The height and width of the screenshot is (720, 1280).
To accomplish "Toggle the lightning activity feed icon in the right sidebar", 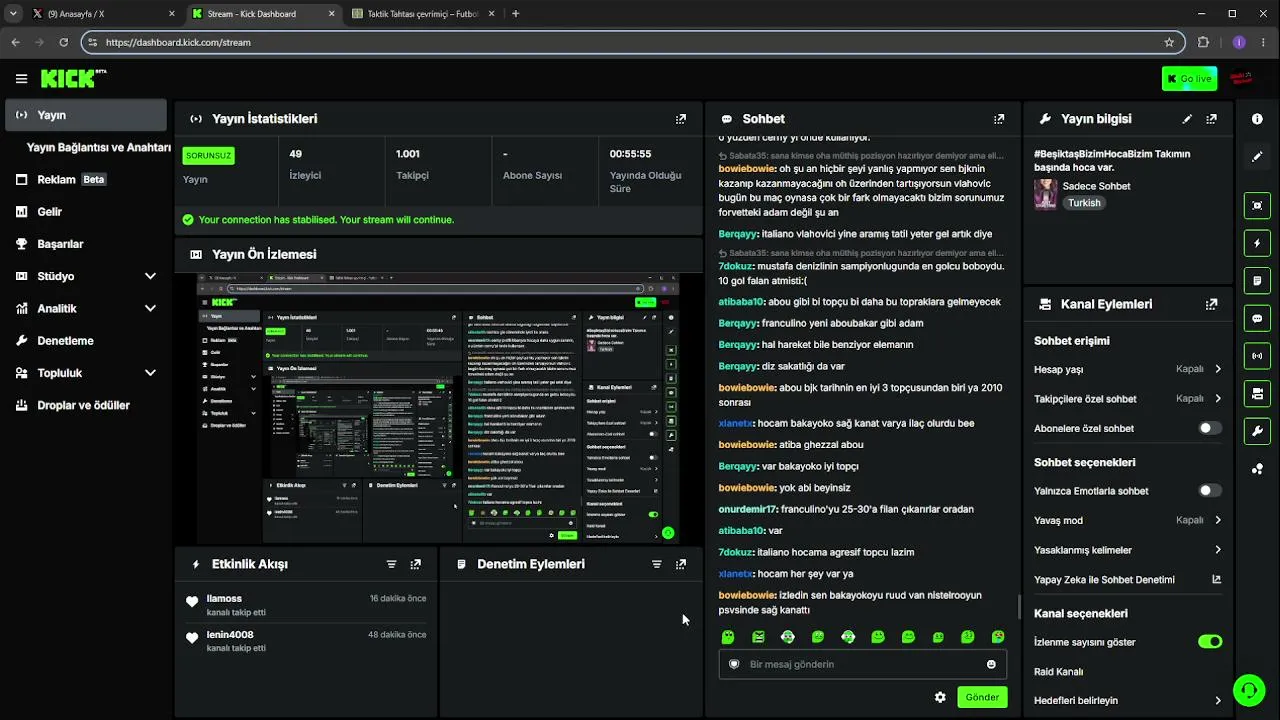I will coord(1257,243).
